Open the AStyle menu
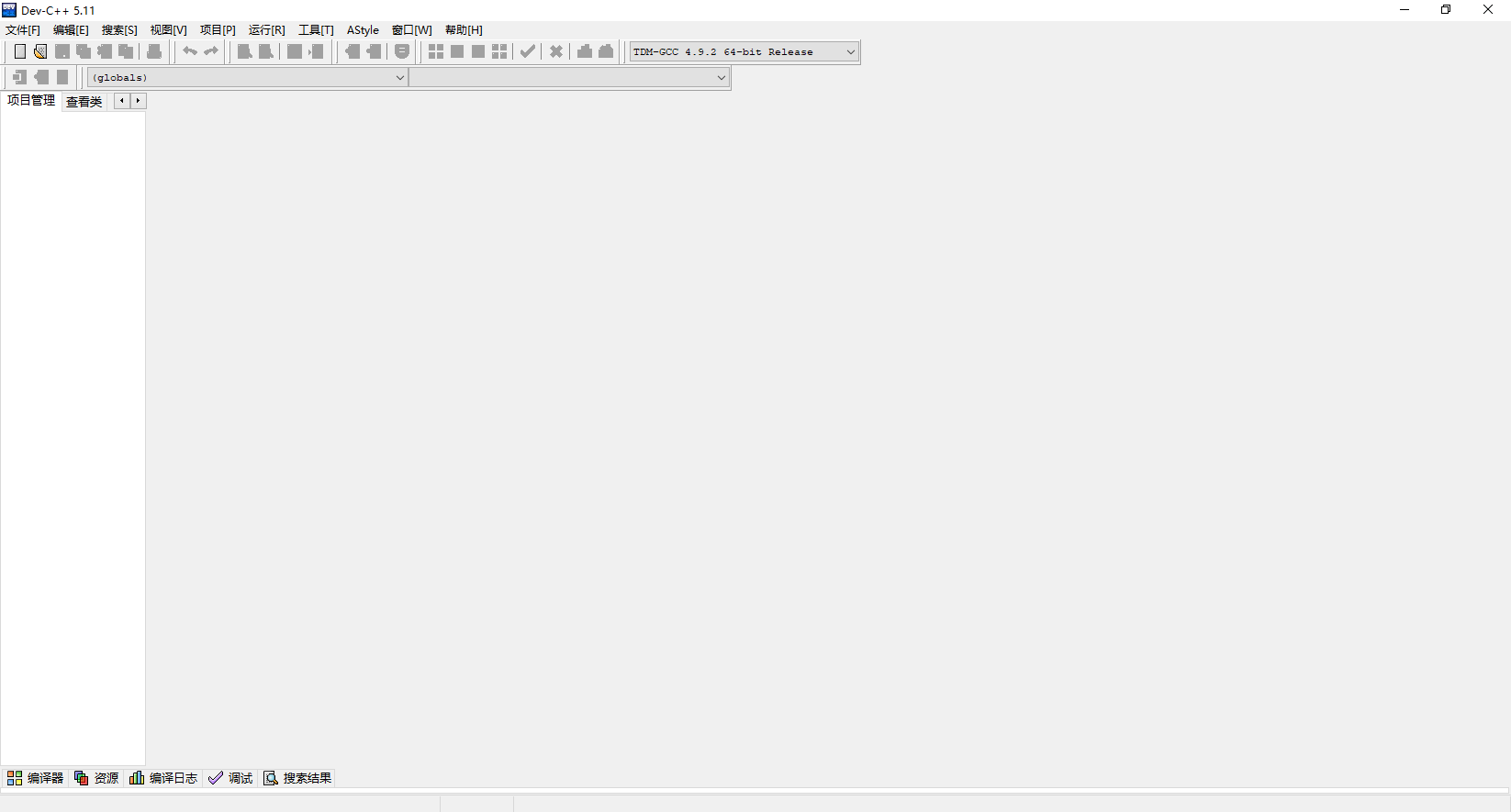The image size is (1511, 812). 363,30
